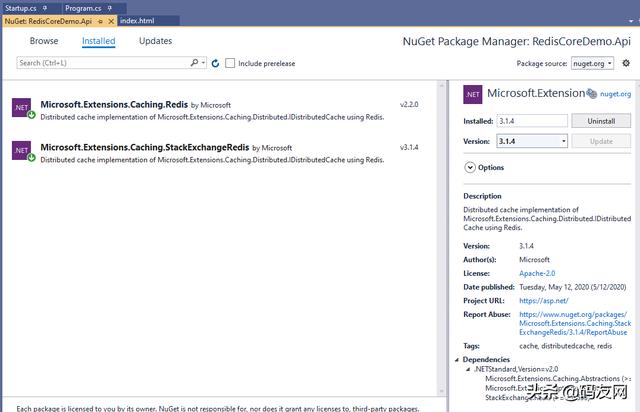Enable Include prerelease checkbox
This screenshot has width=640, height=412.
(x=230, y=63)
